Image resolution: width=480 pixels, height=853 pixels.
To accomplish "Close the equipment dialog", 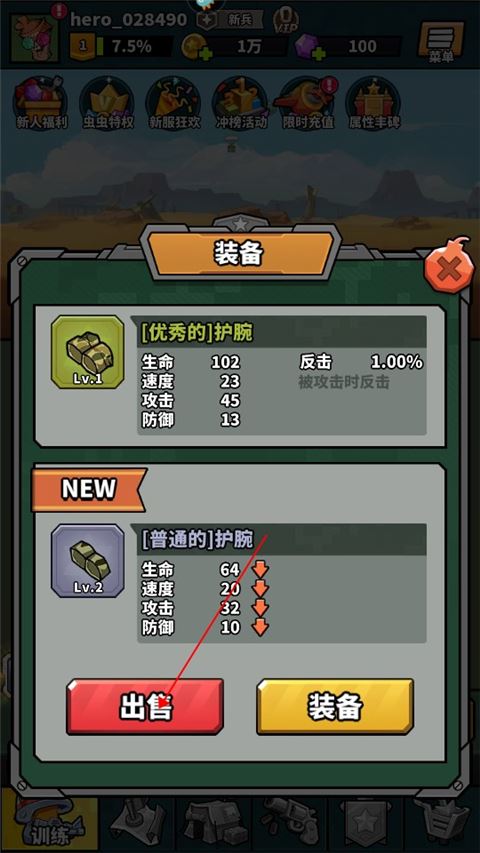I will 448,267.
